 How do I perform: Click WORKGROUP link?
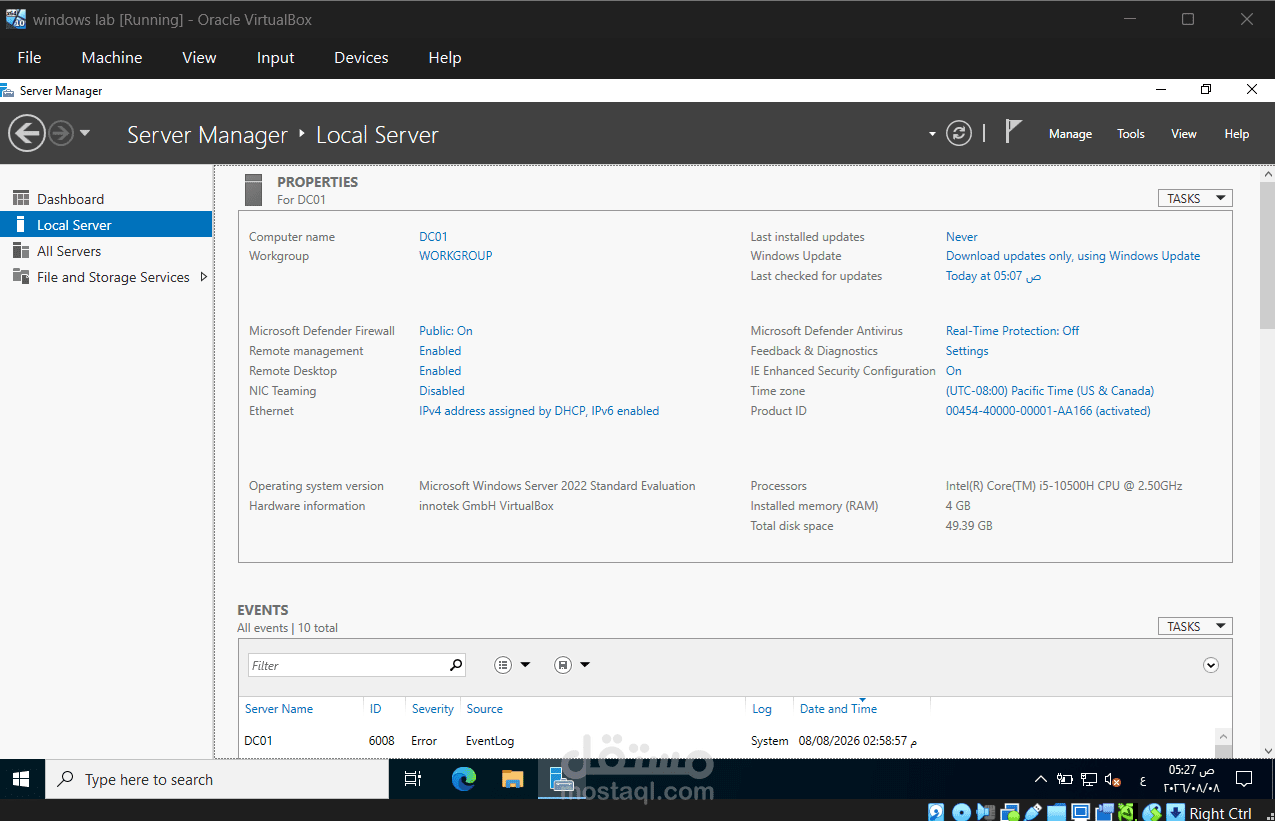[455, 256]
